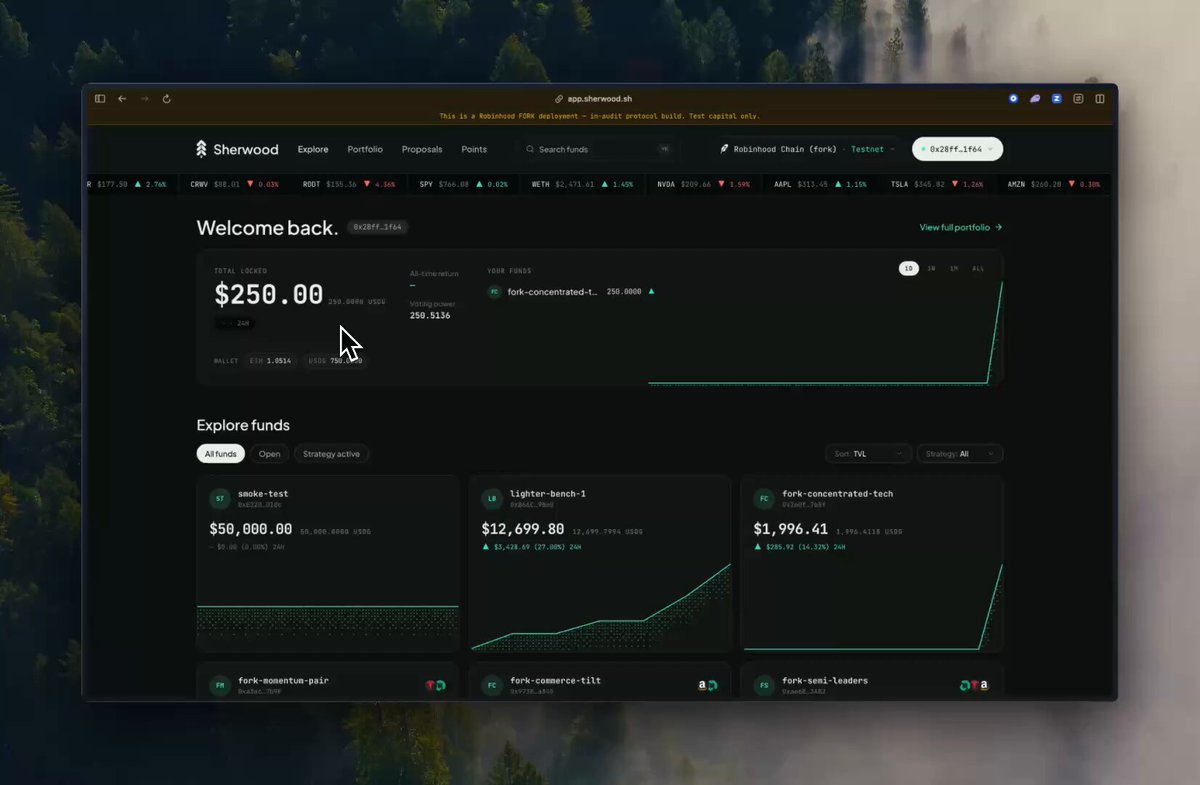Click the wallet address badge beside Welcome back
Screen dimensions: 1200x785
click(x=377, y=227)
